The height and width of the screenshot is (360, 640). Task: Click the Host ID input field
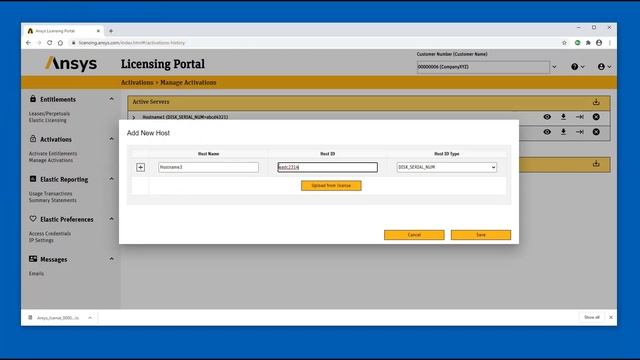click(327, 167)
